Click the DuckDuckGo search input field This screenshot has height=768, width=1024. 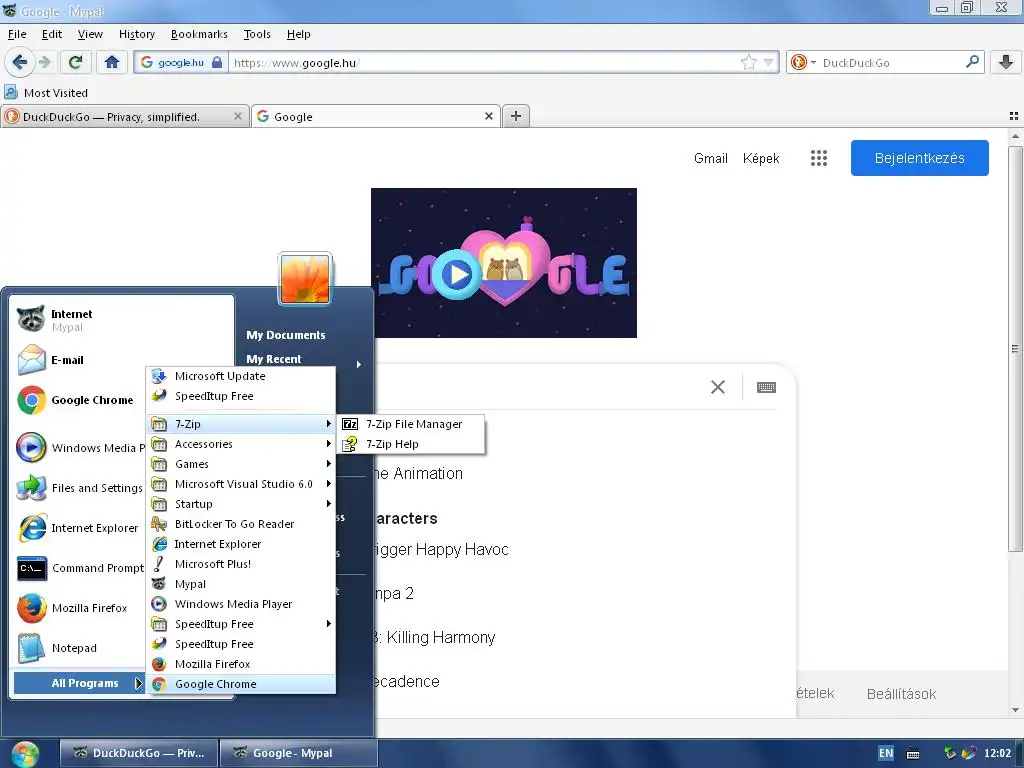pos(891,62)
